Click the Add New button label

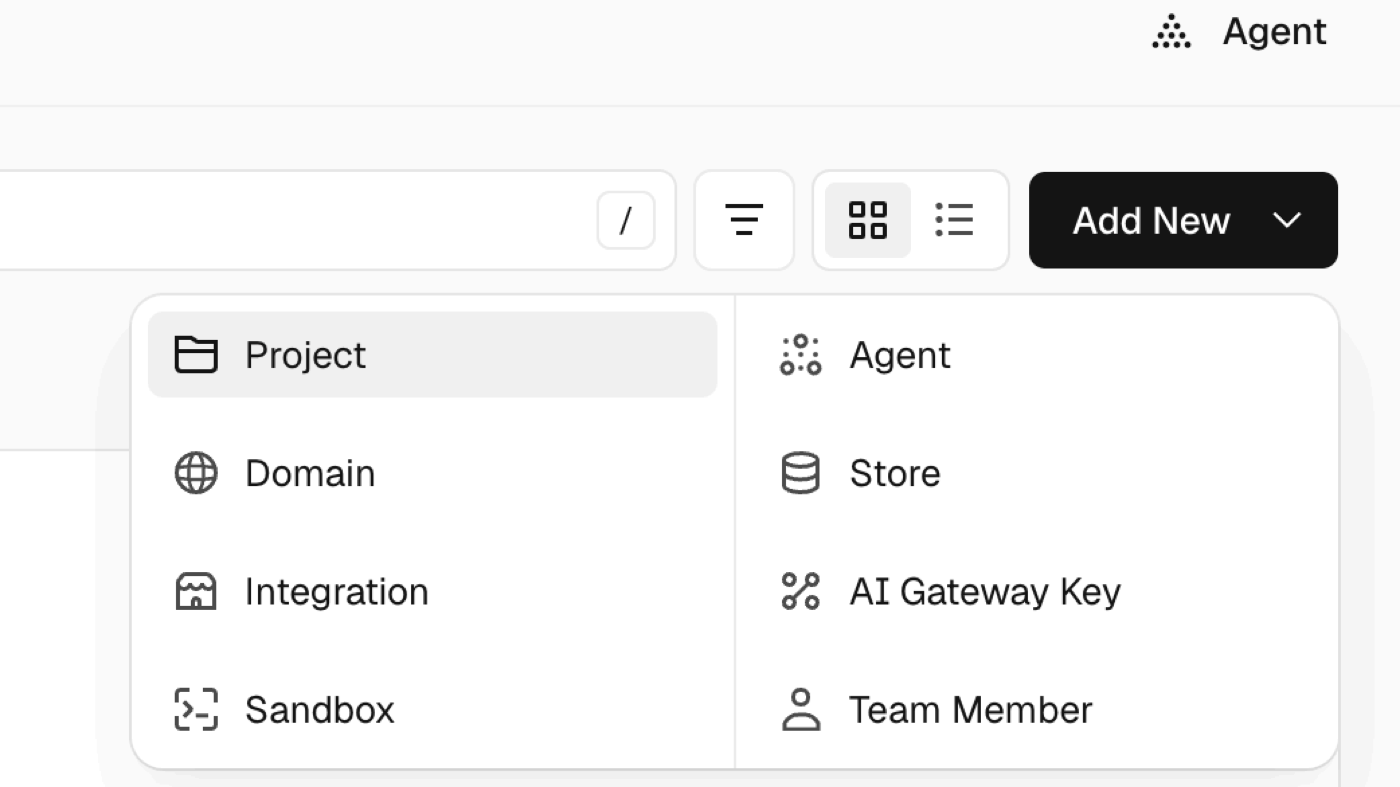point(1151,220)
